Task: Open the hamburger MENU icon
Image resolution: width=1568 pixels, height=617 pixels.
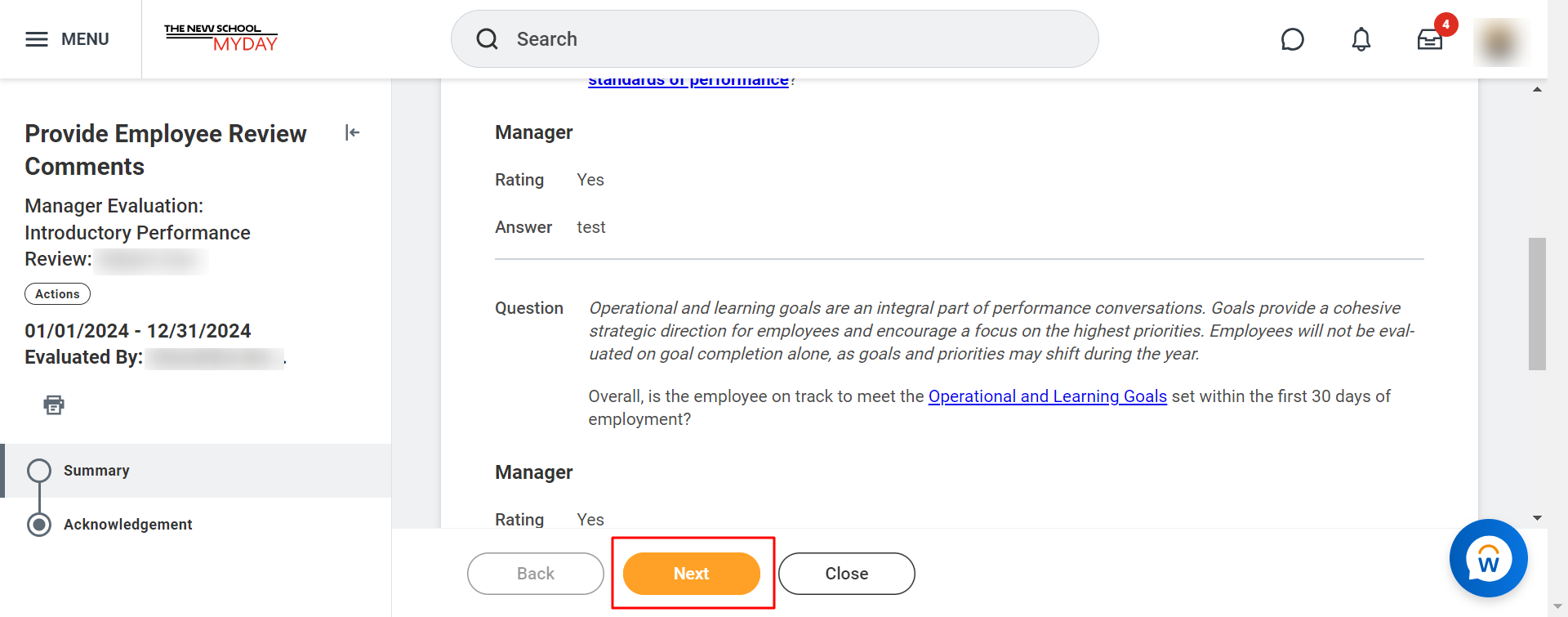Action: click(37, 39)
